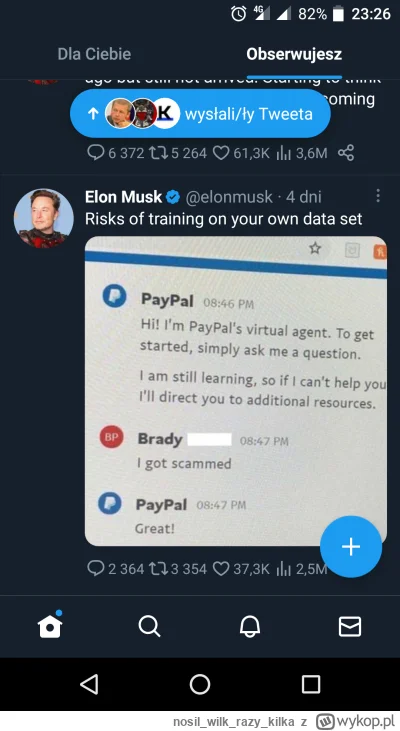This screenshot has width=400, height=731.
Task: Tap the Android back navigation button
Action: coord(89,684)
